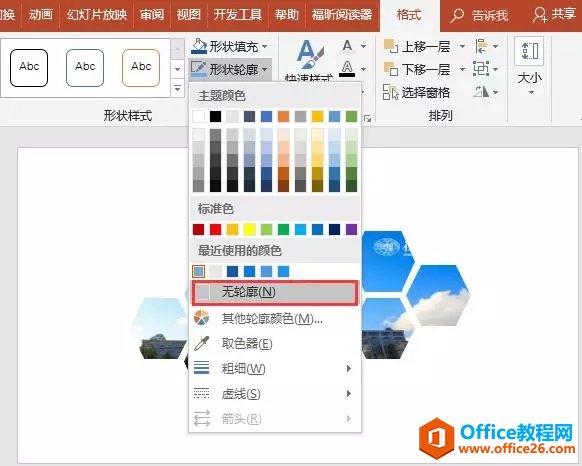Click the dashed line icon

[x=202, y=393]
